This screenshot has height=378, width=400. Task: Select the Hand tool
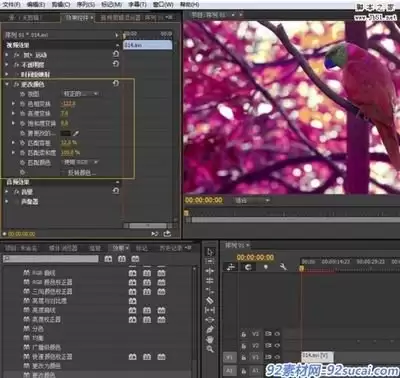click(x=210, y=340)
